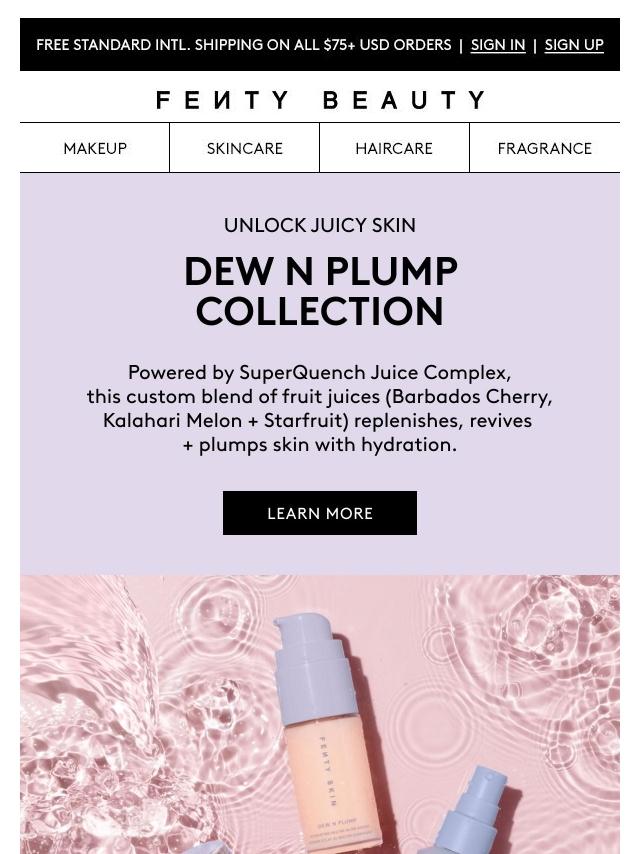Screen dimensions: 640x854
Task: Click the free international shipping banner text
Action: 243,45
